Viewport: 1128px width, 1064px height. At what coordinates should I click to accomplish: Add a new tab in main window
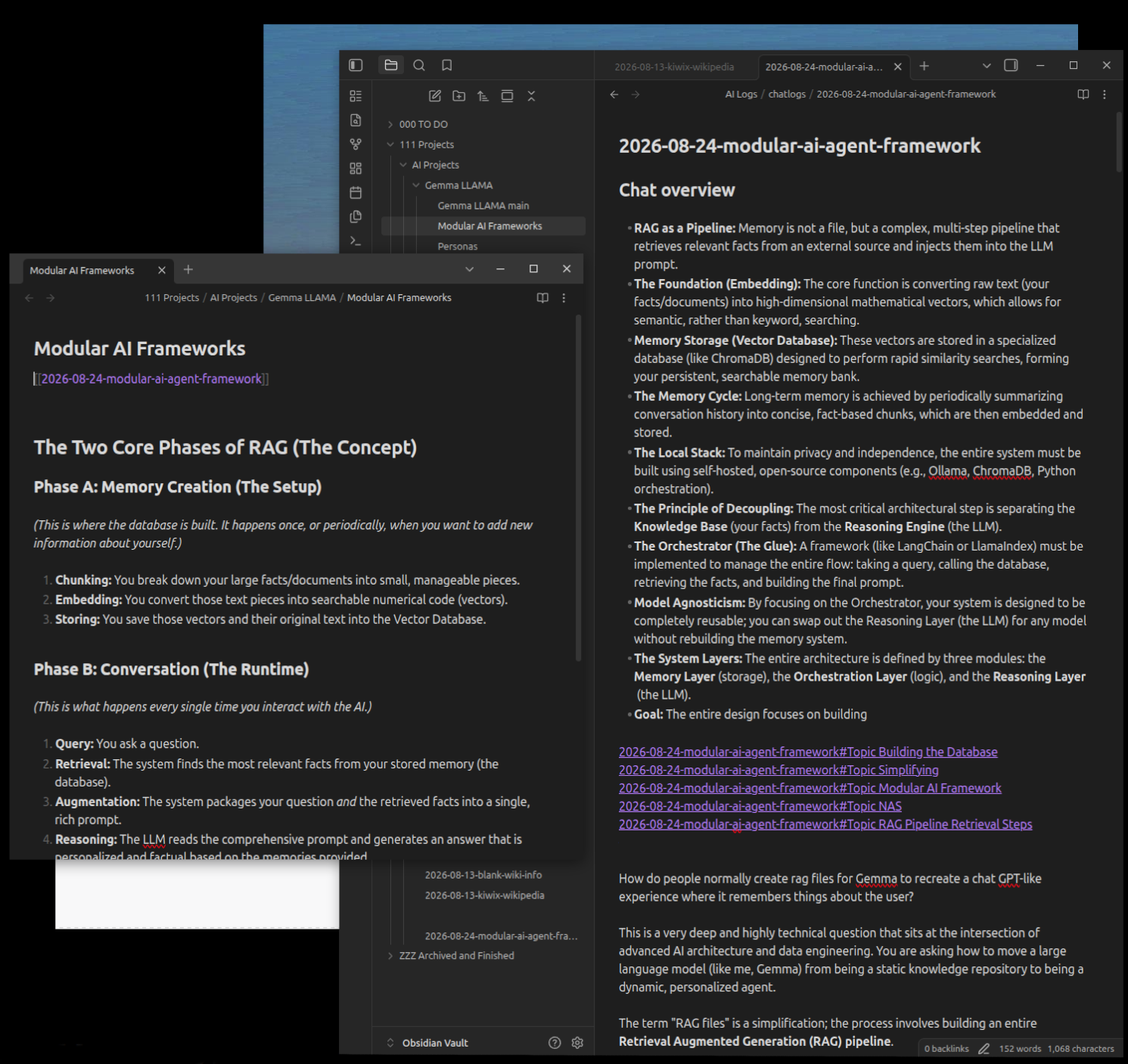(924, 66)
